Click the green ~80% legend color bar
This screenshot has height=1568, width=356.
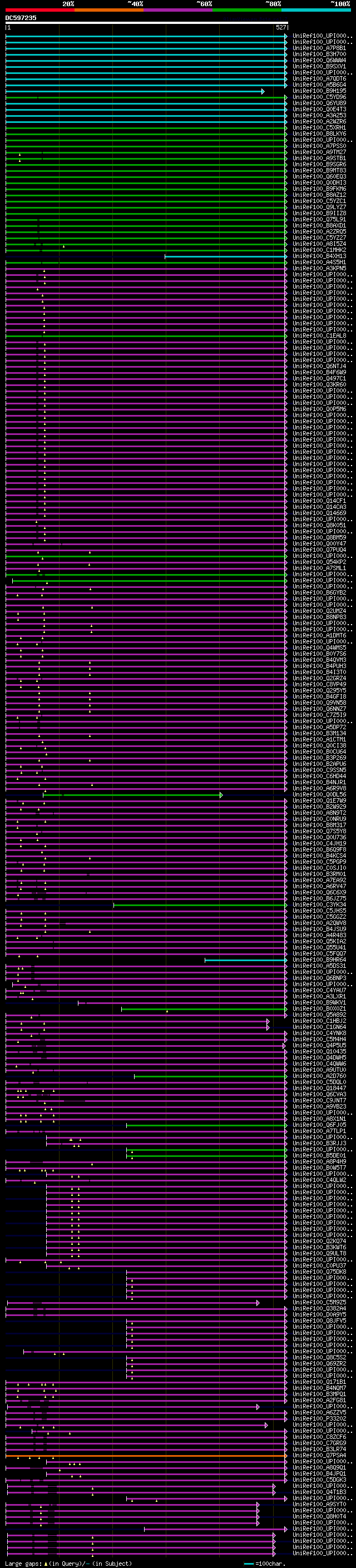click(247, 10)
